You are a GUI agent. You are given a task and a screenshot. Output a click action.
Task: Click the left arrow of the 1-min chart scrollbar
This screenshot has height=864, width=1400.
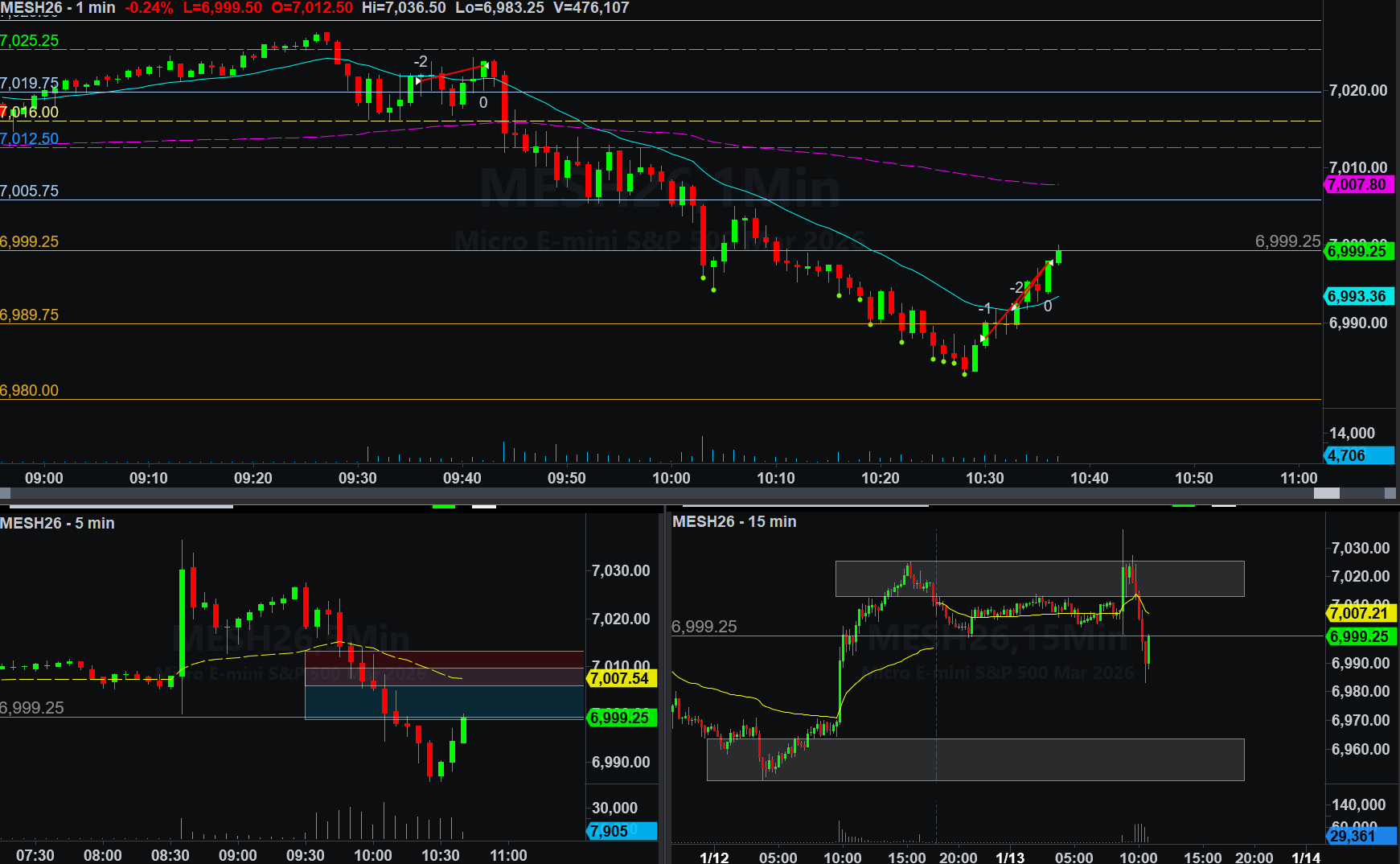[x=5, y=493]
